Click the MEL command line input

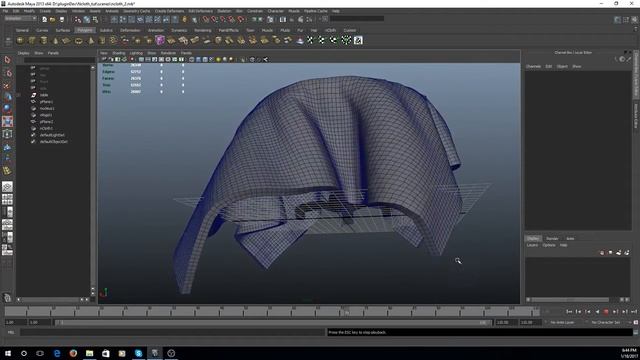pyautogui.click(x=172, y=332)
